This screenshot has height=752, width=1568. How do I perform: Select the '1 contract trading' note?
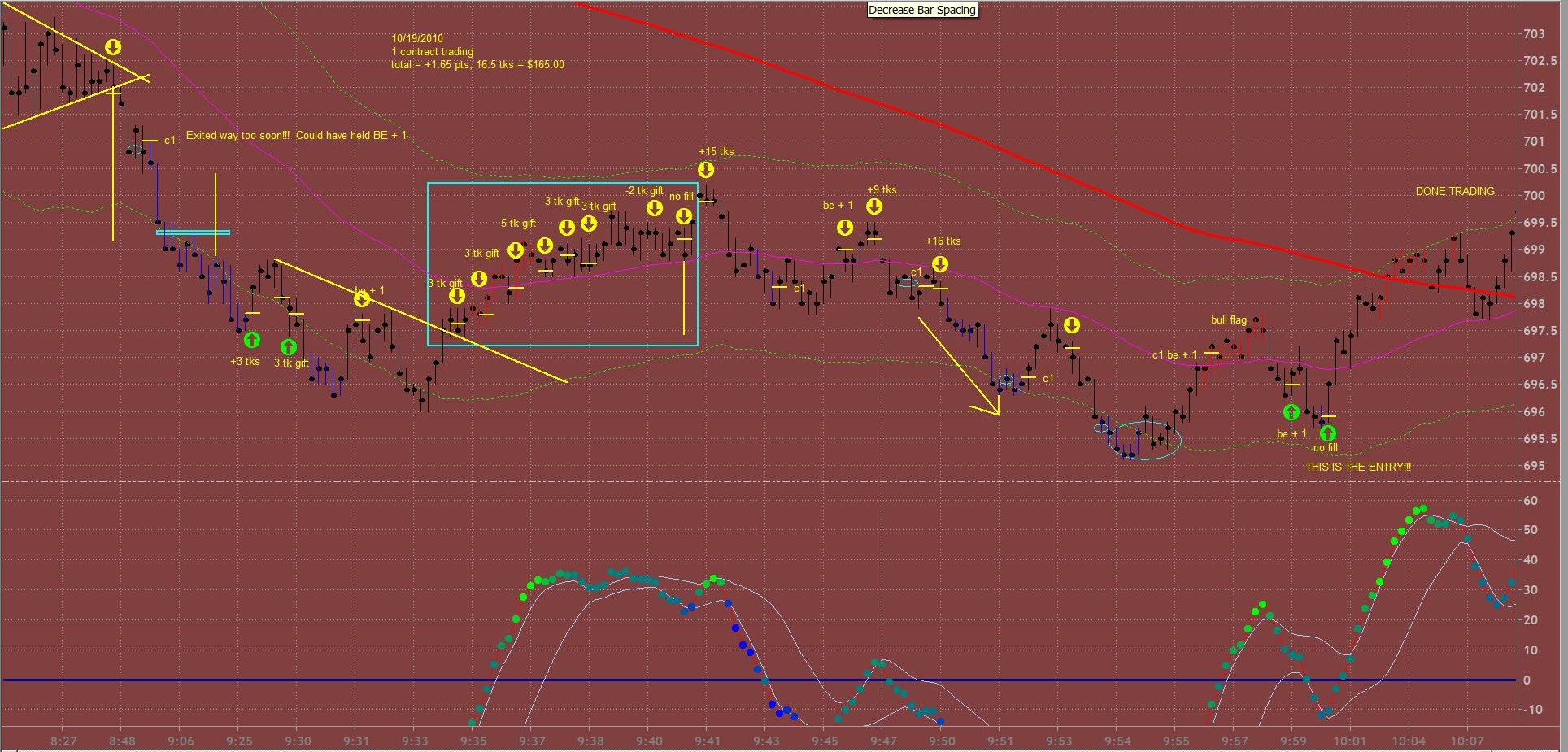pyautogui.click(x=432, y=51)
